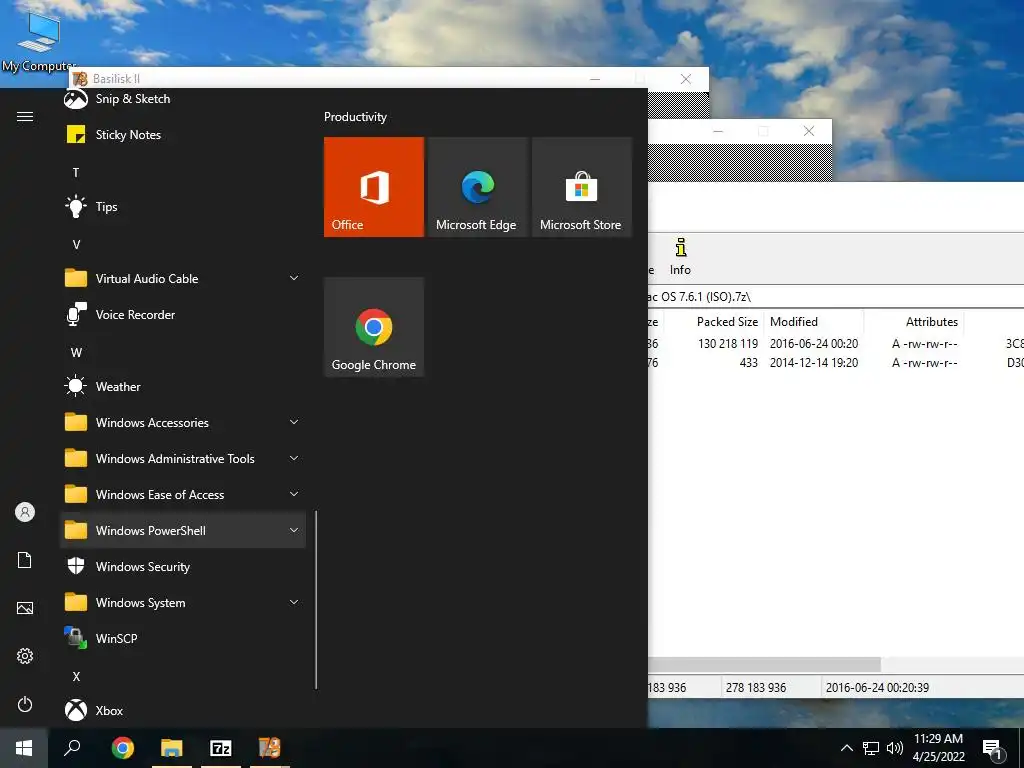Image resolution: width=1024 pixels, height=768 pixels.
Task: Click packed size value 433
Action: (x=748, y=362)
